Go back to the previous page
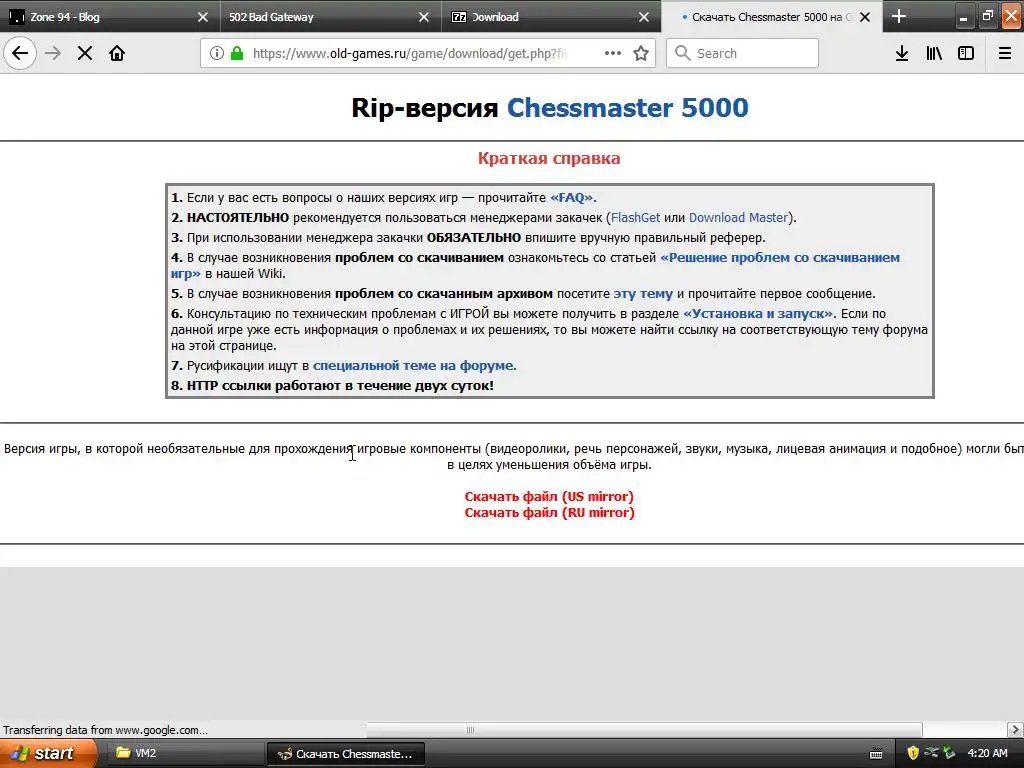 click(x=20, y=53)
